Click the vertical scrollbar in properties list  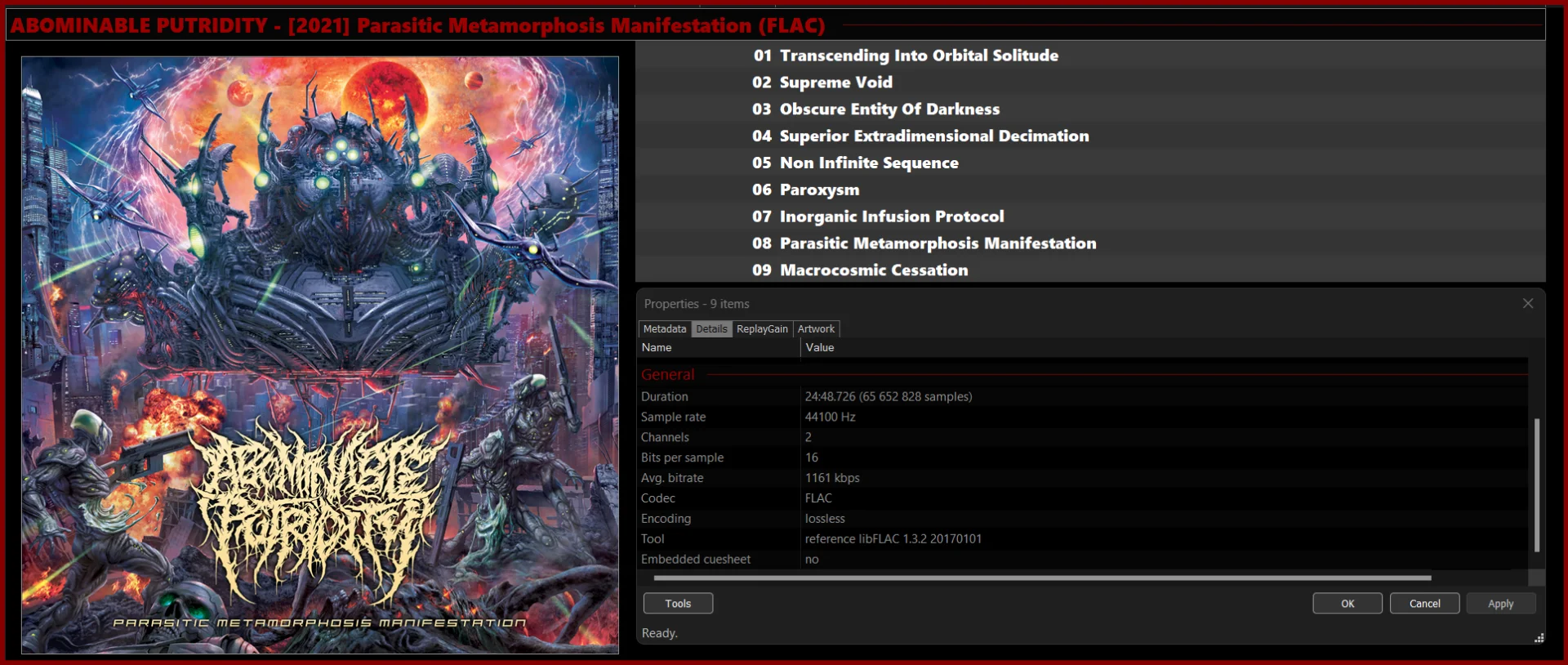coord(1536,485)
